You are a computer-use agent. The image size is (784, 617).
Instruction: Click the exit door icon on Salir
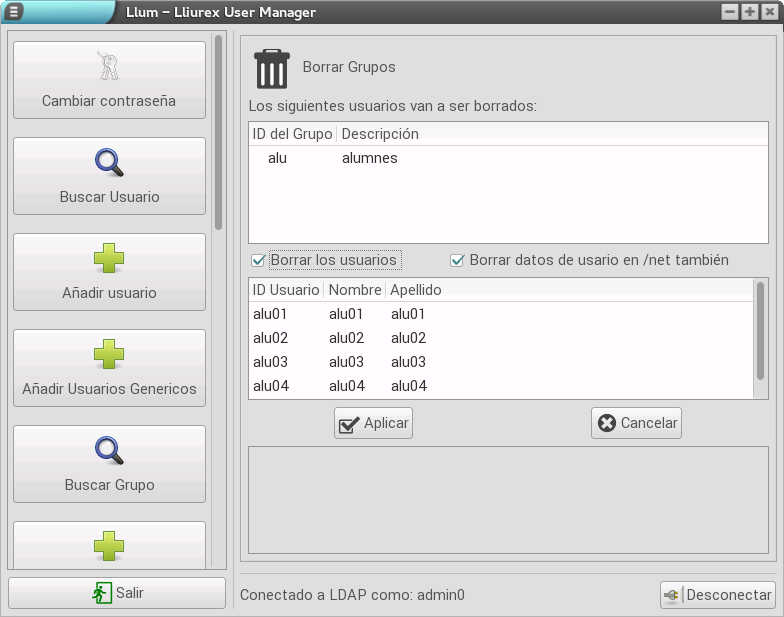pos(101,593)
